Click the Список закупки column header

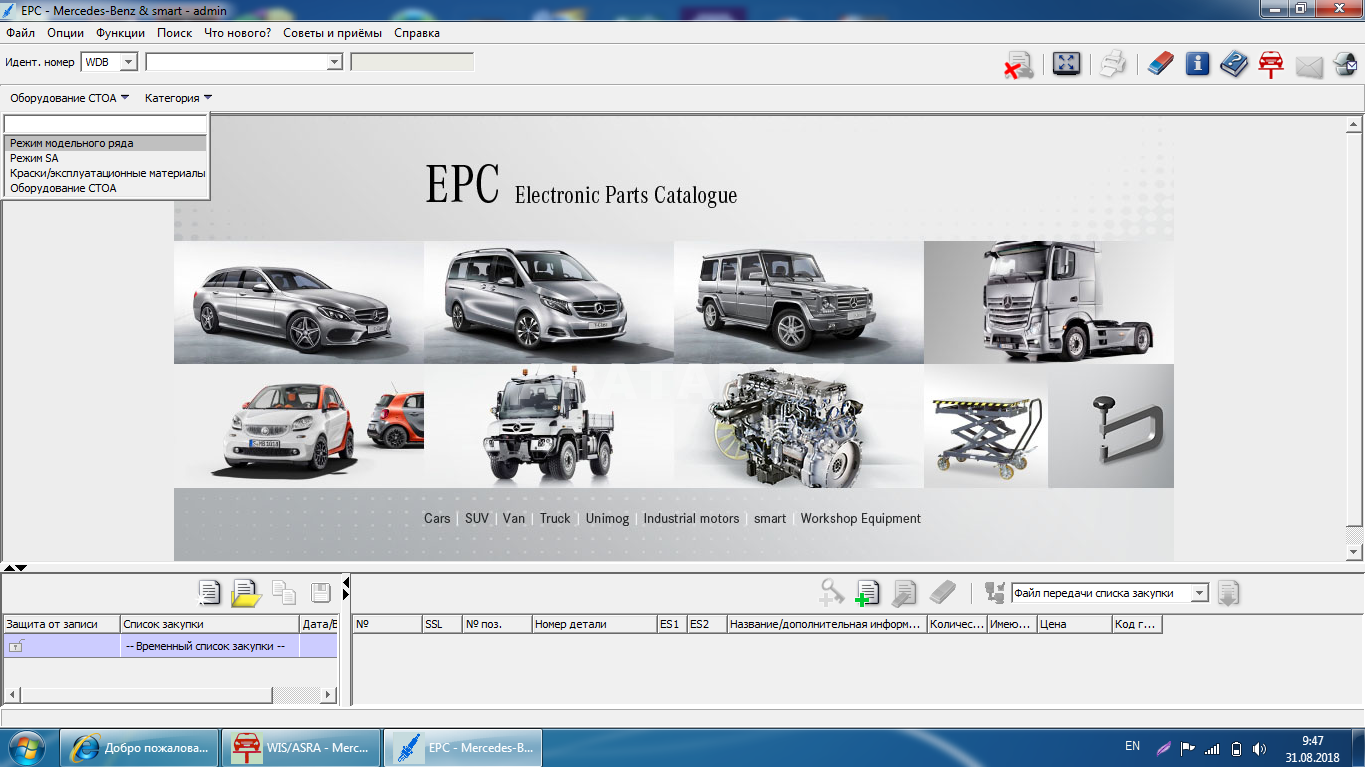[x=210, y=624]
